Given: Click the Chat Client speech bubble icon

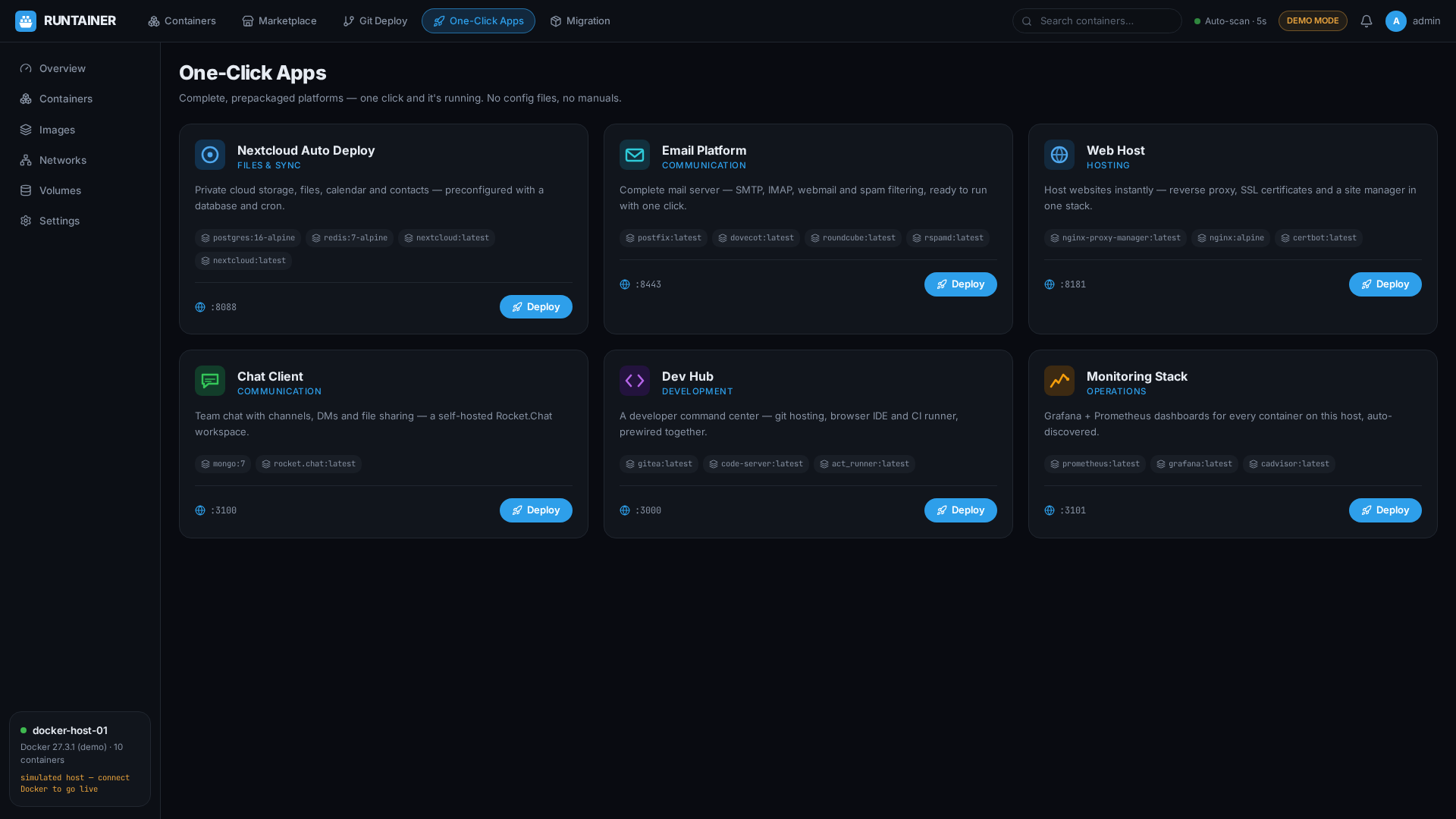Looking at the screenshot, I should point(210,381).
